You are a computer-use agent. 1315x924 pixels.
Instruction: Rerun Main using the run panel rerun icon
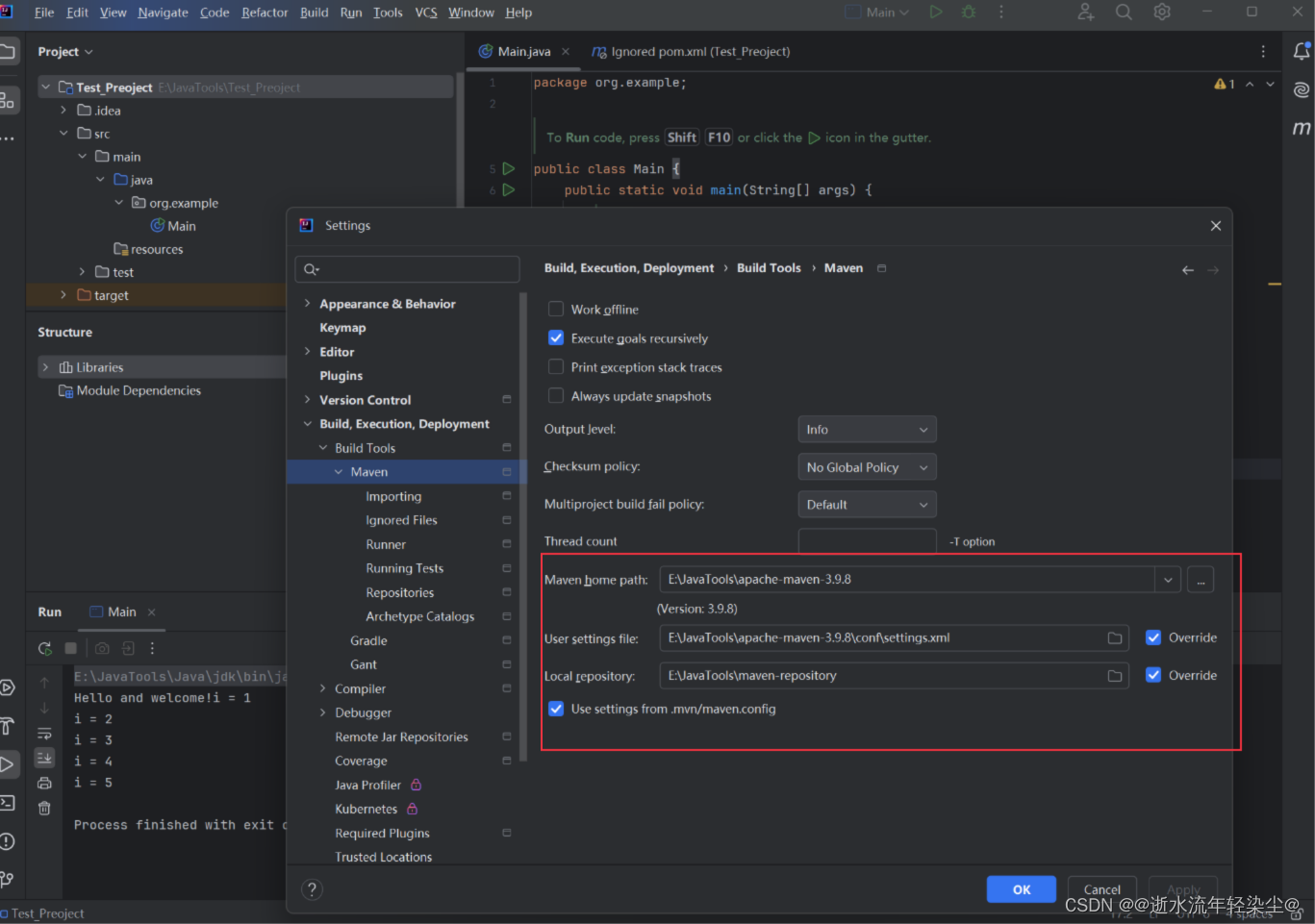click(x=44, y=648)
